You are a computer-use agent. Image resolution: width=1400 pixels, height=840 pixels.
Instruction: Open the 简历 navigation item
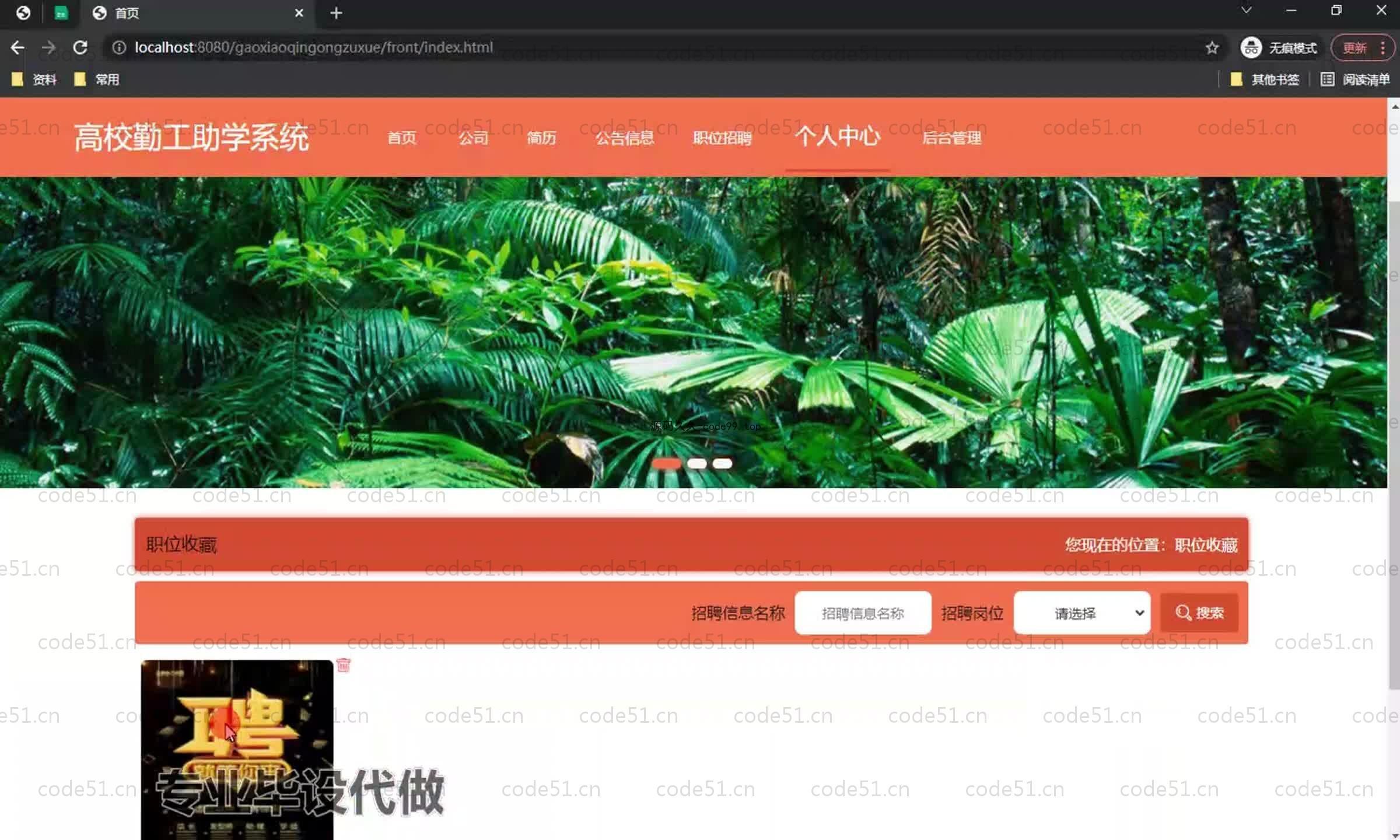pos(541,138)
